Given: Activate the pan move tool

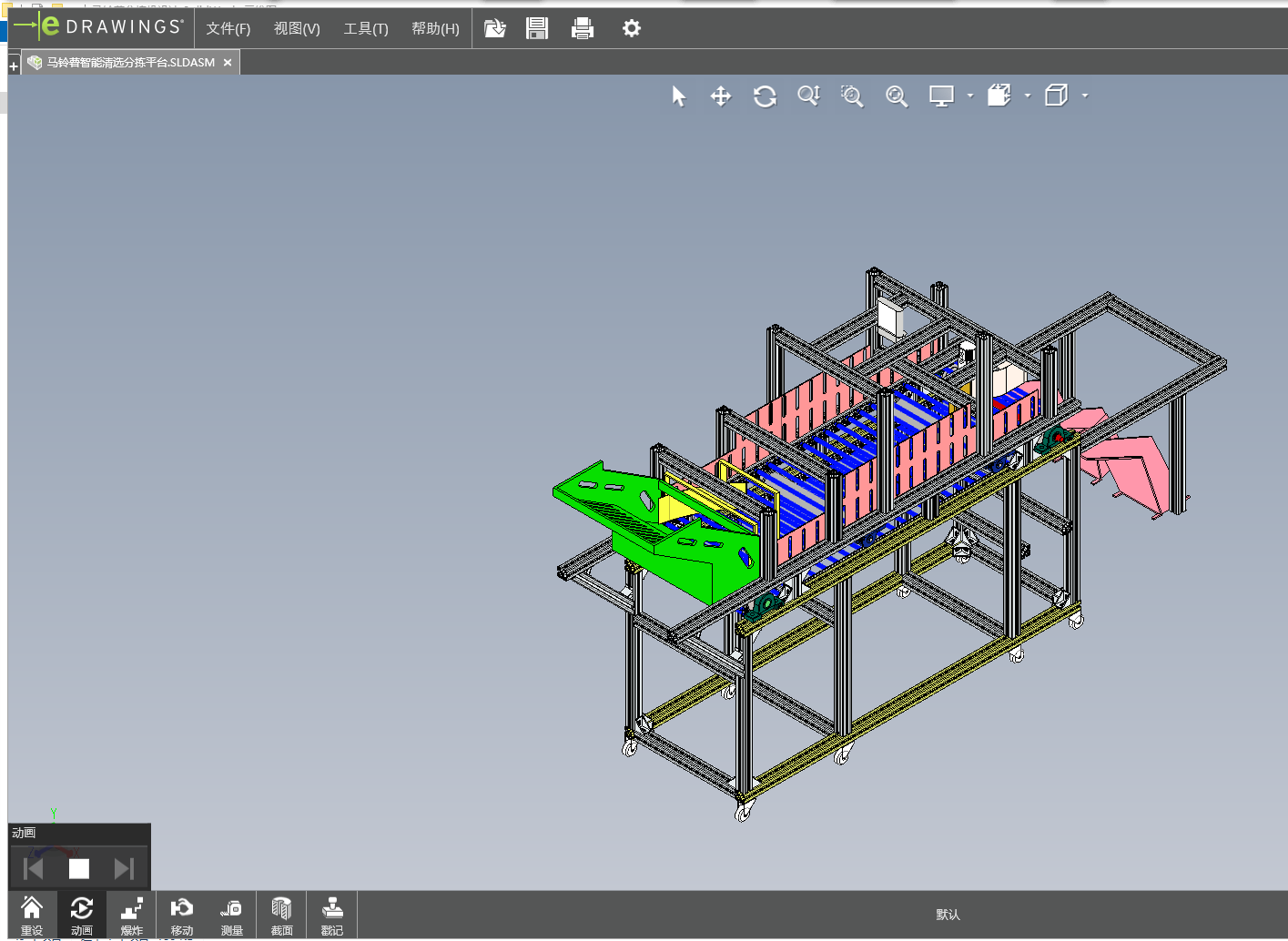Looking at the screenshot, I should point(721,96).
